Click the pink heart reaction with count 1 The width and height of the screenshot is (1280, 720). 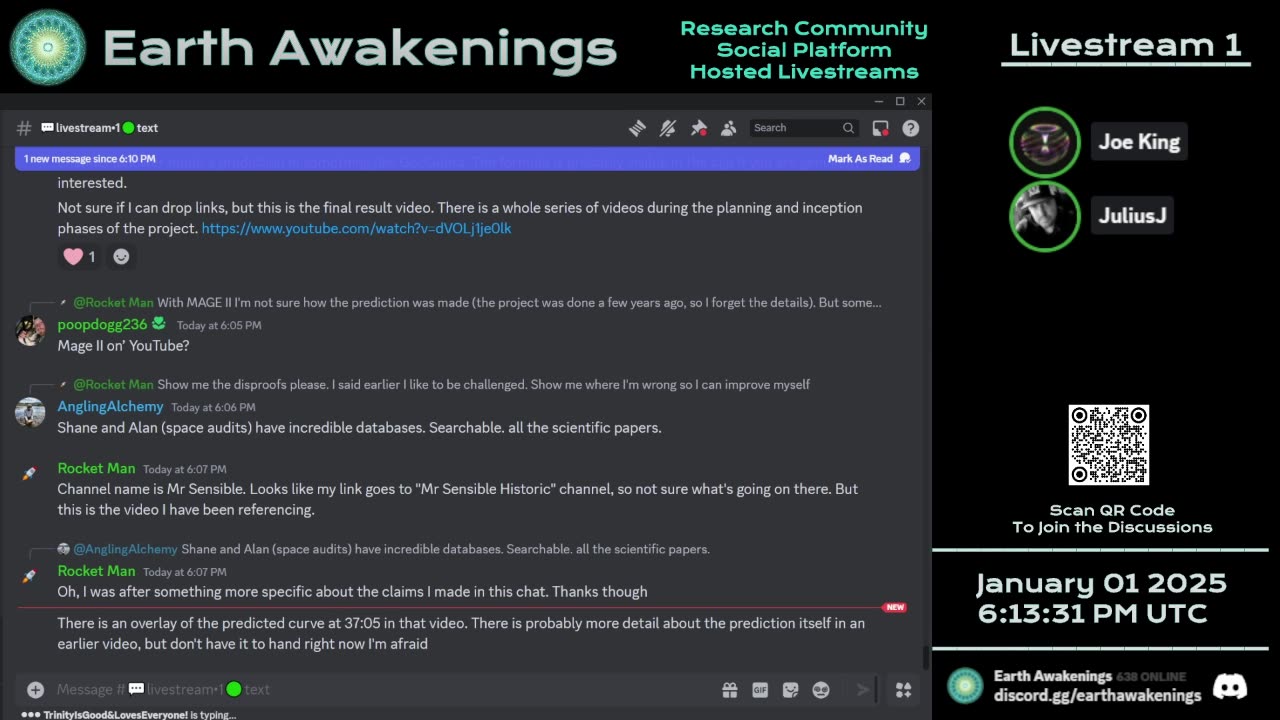pos(80,257)
